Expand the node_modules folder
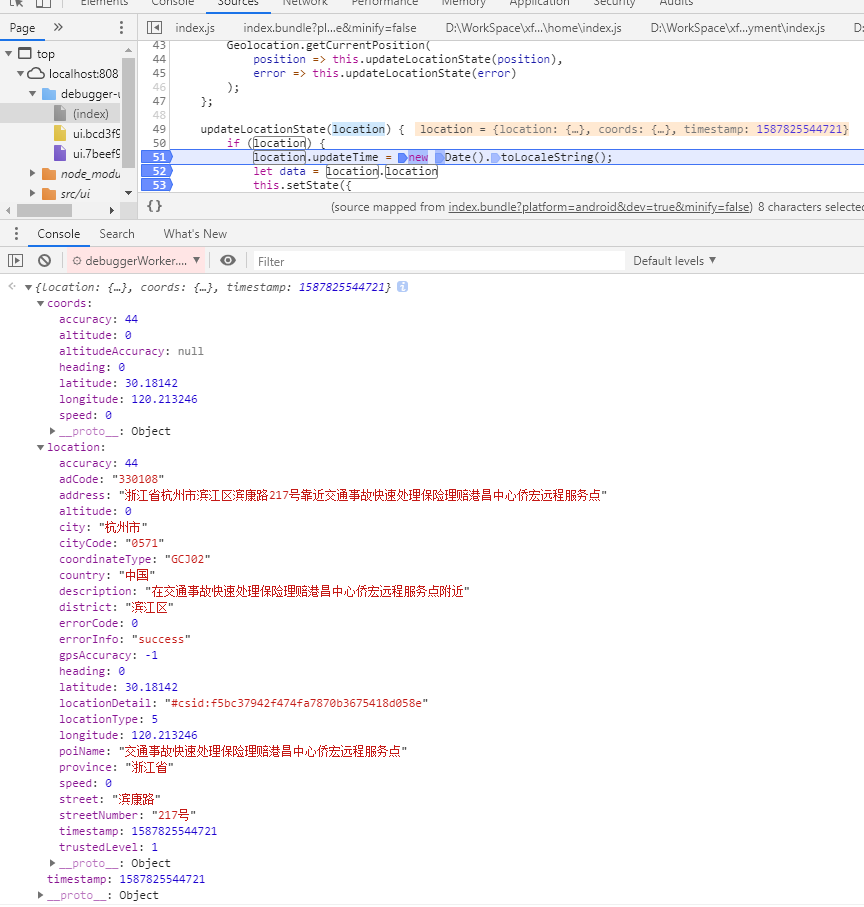Viewport: 864px width, 907px height. click(33, 174)
